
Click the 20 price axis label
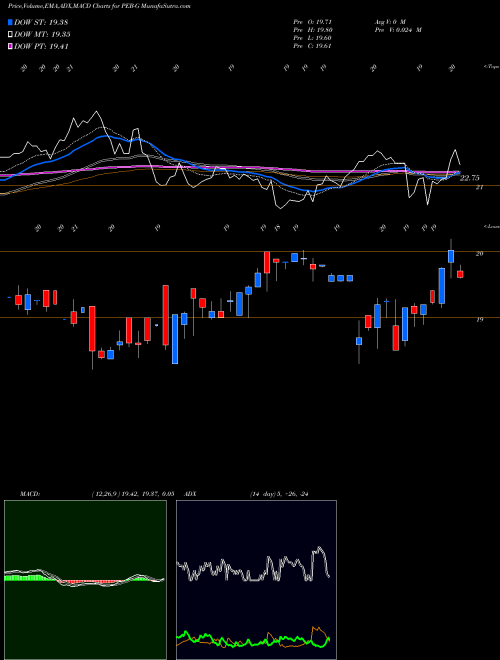point(479,253)
